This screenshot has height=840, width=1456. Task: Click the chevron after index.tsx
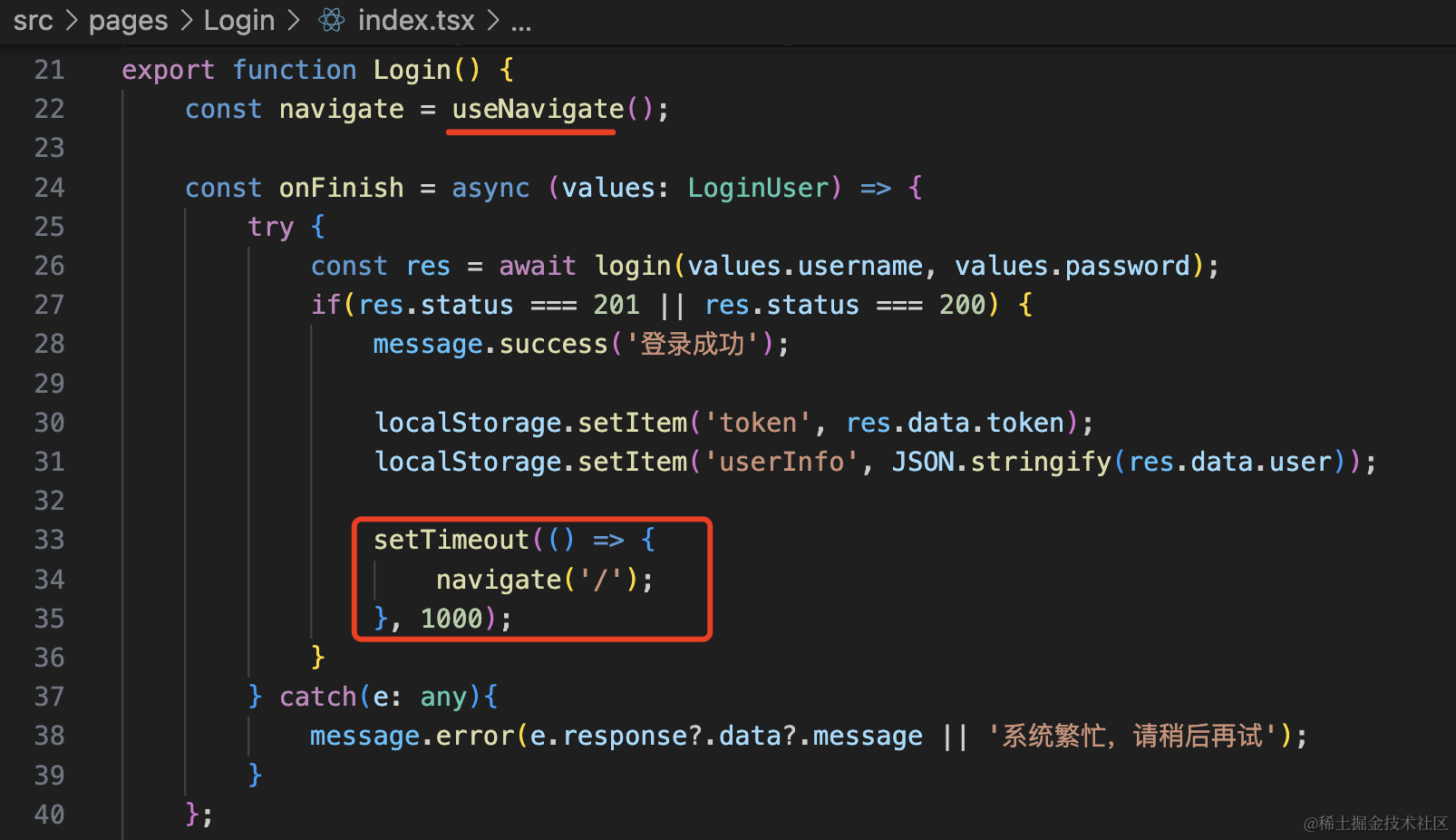[493, 20]
